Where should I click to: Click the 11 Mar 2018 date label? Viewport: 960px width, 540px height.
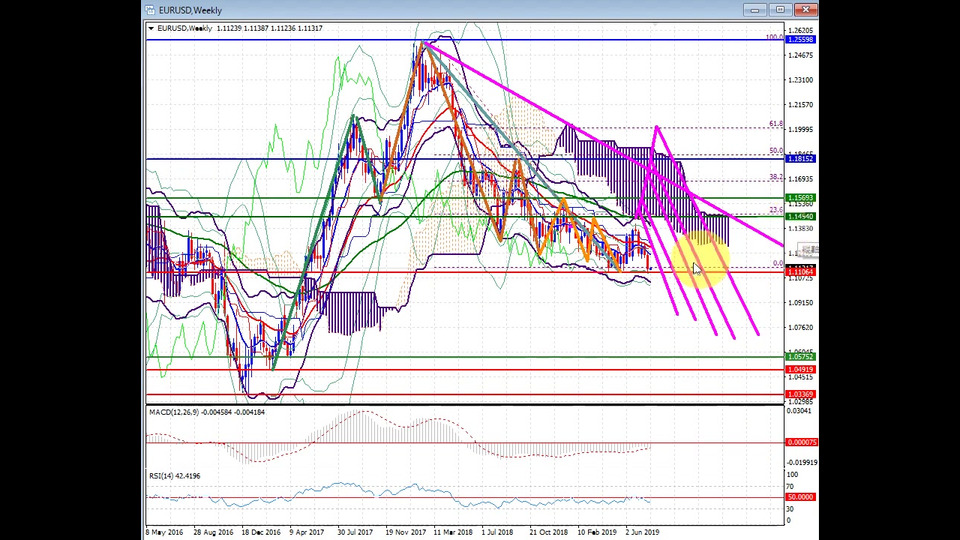452,533
